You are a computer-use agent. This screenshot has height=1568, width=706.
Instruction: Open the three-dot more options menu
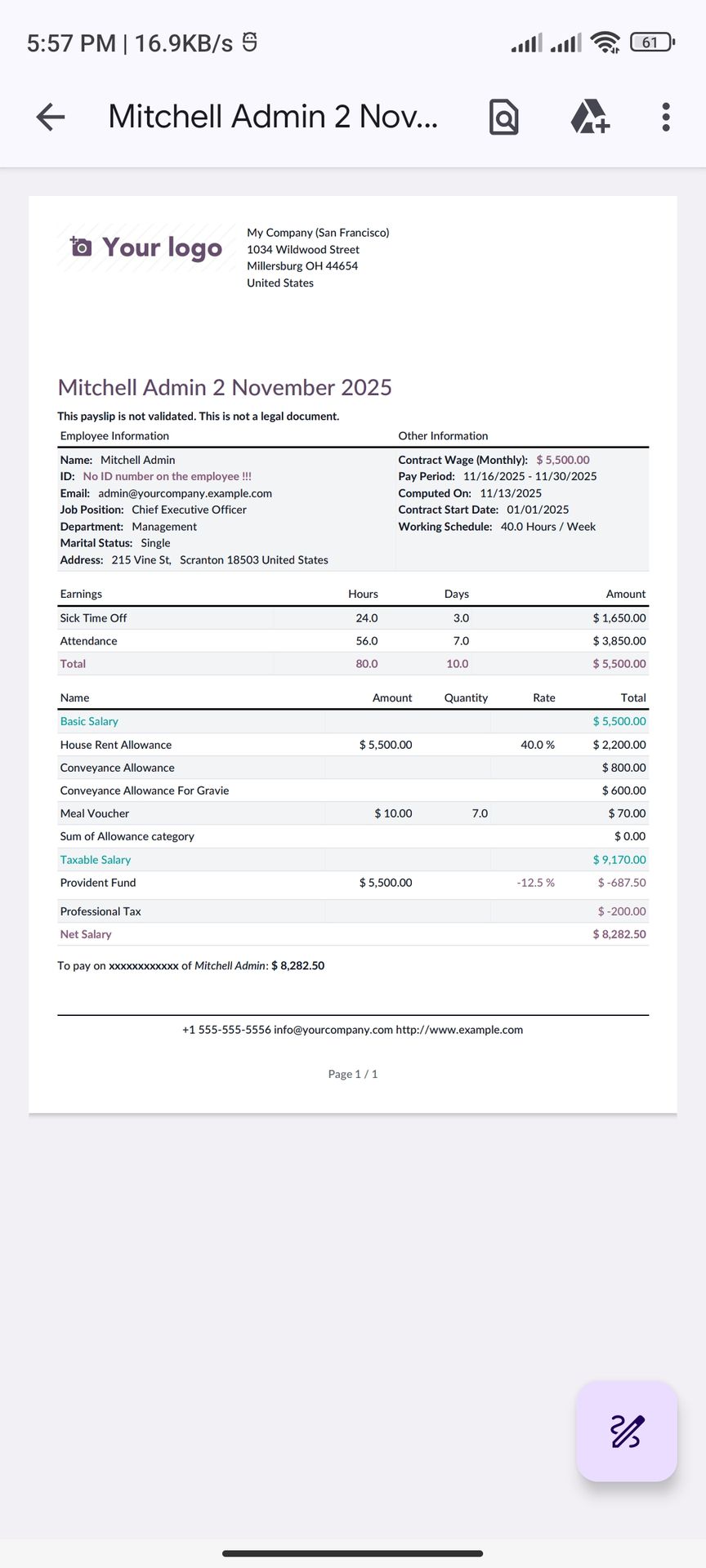tap(666, 117)
